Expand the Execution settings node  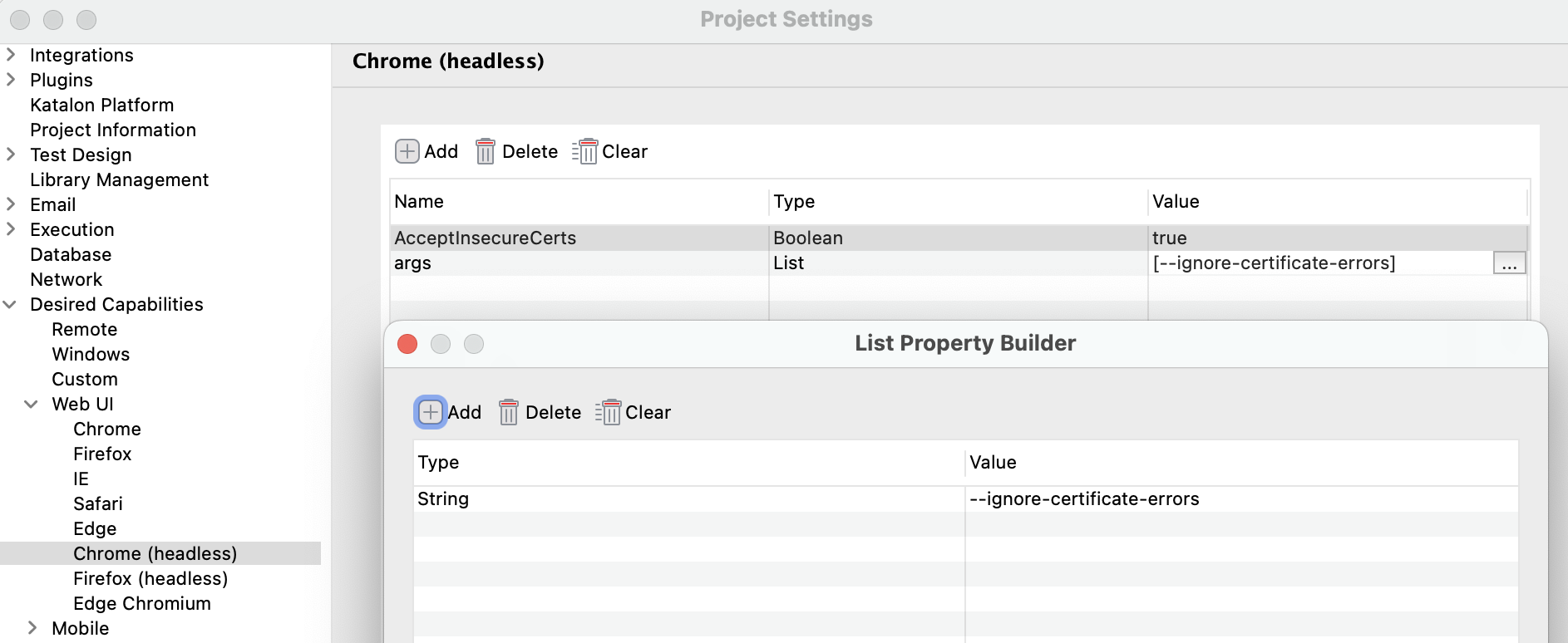click(11, 229)
